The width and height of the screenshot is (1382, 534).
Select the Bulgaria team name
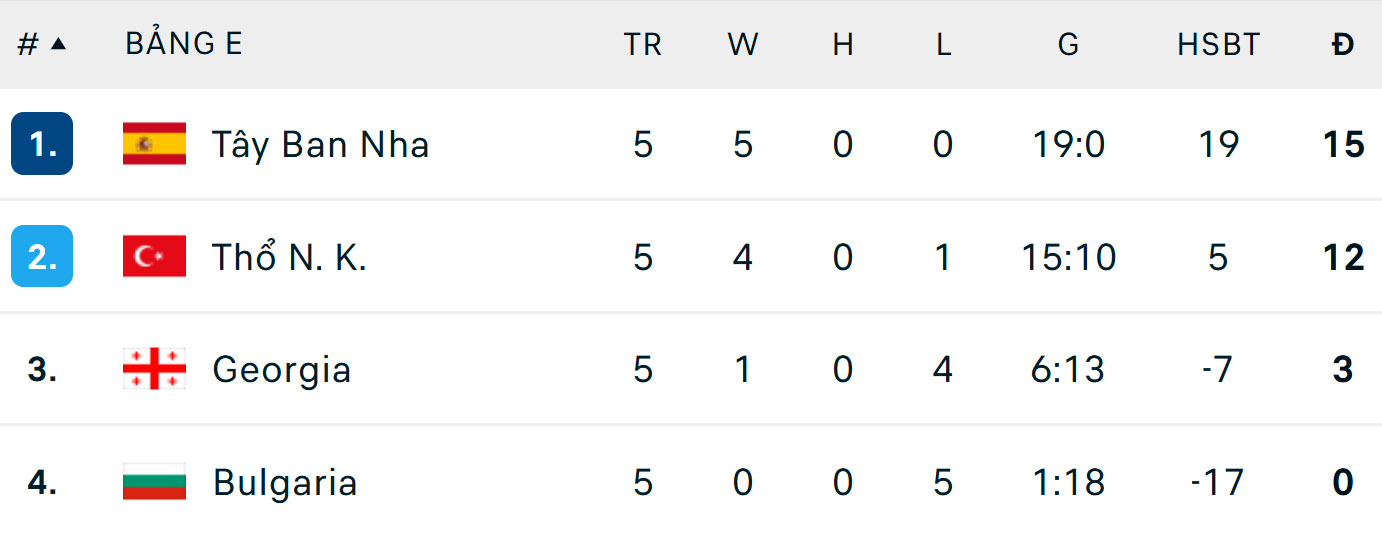click(x=284, y=482)
